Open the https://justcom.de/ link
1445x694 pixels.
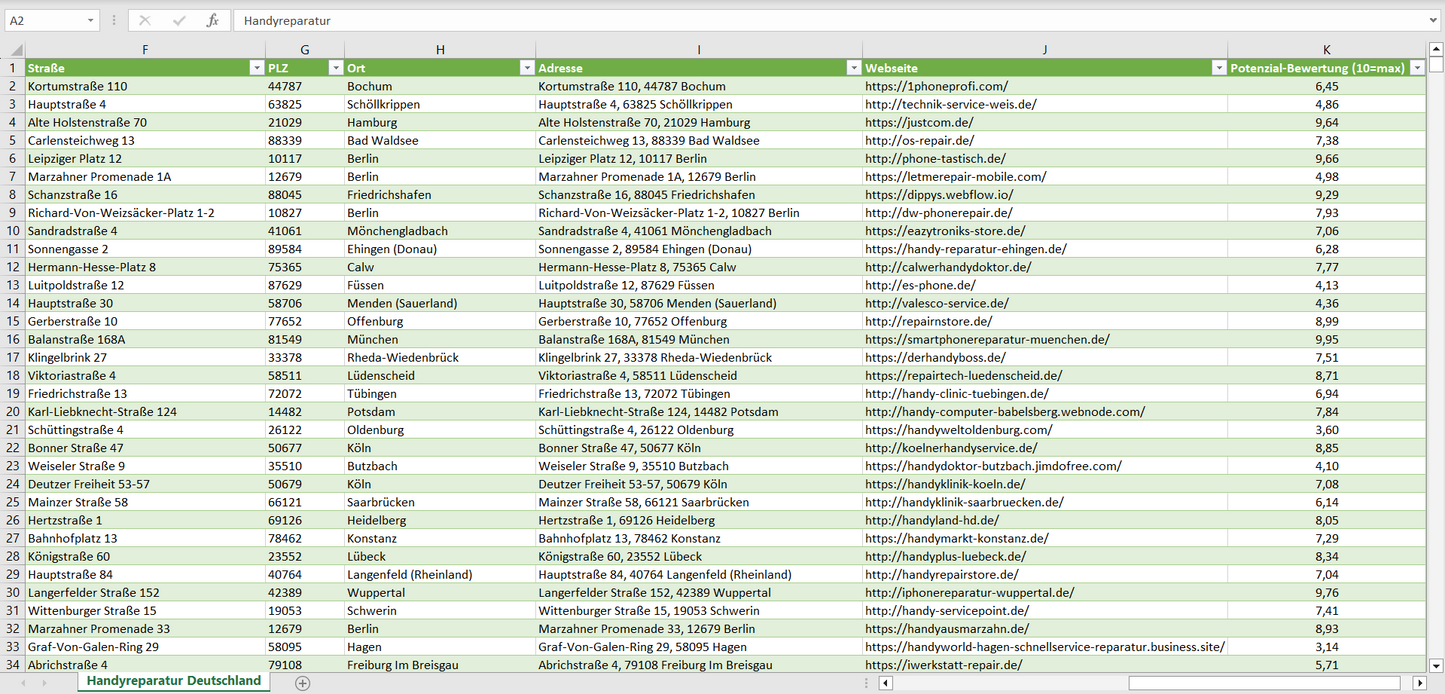point(920,122)
